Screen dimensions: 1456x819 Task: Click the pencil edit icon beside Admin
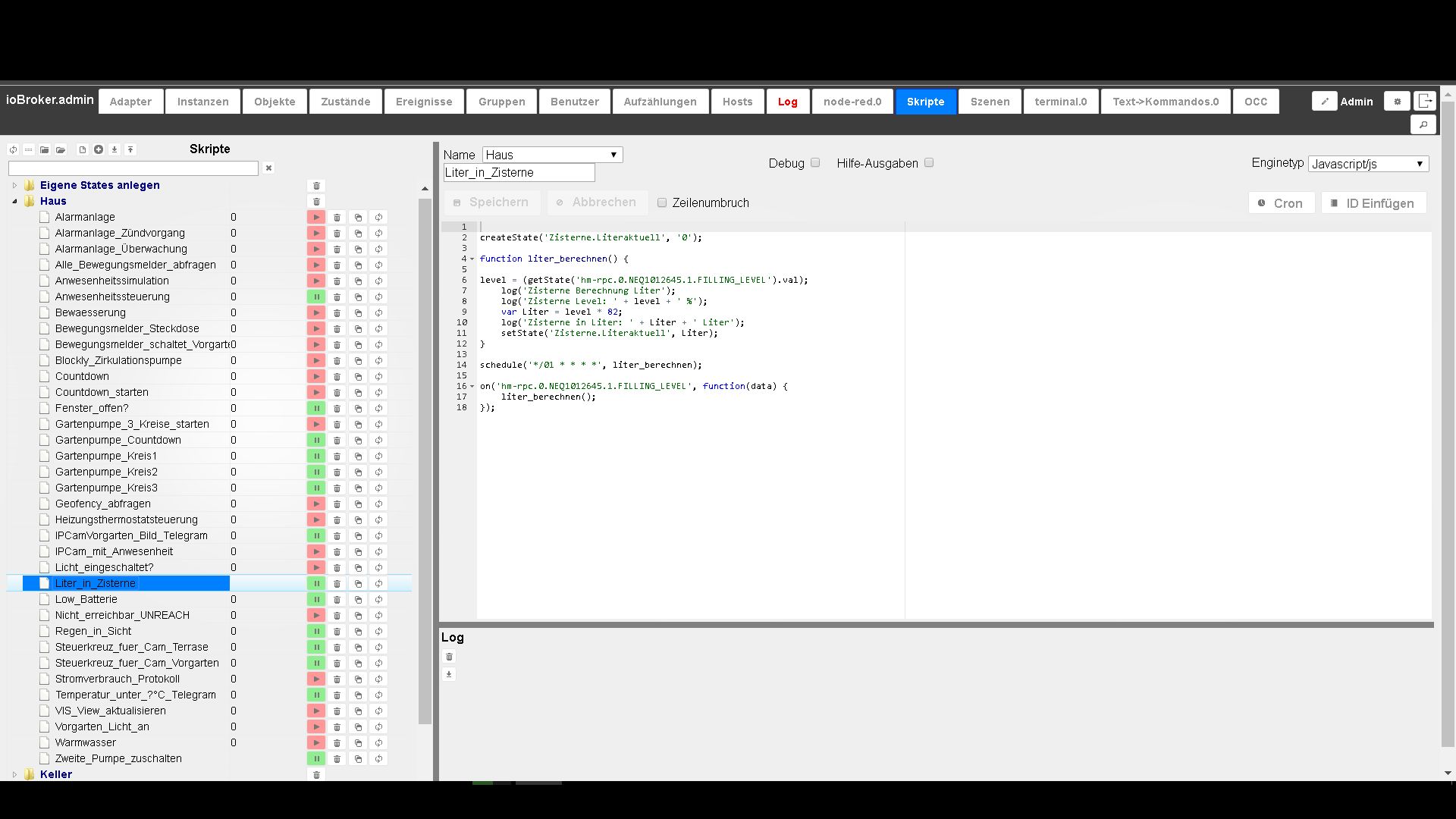(1325, 101)
